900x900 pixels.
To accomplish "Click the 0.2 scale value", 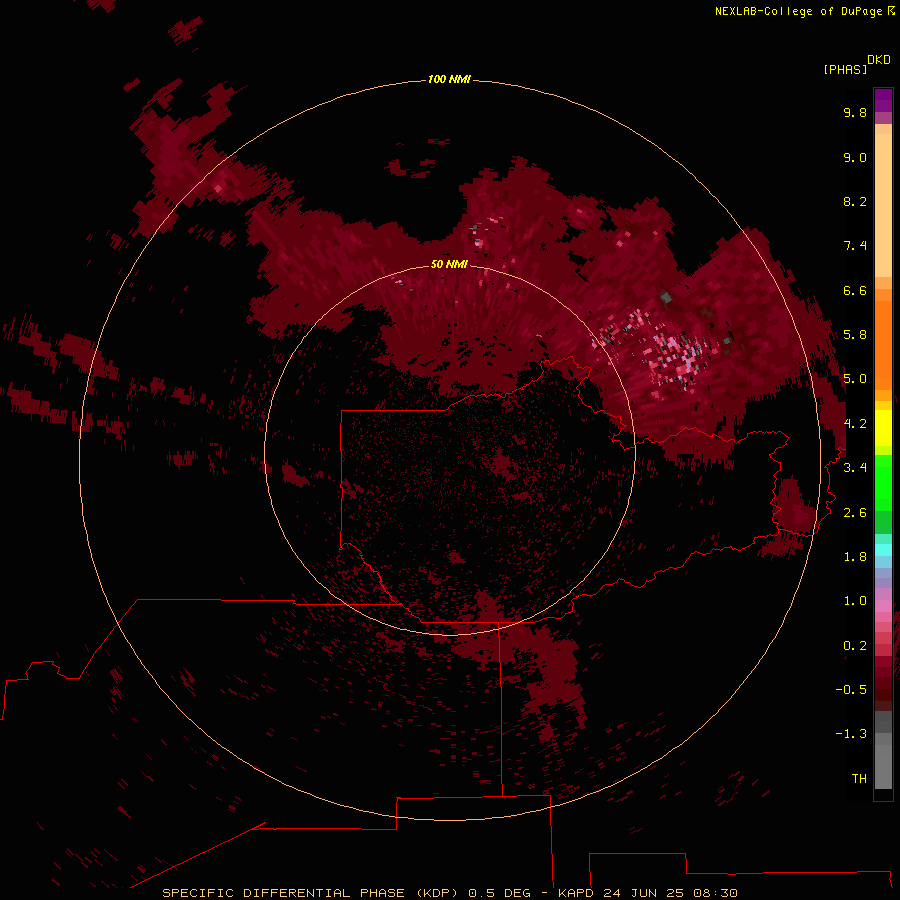I will [855, 646].
